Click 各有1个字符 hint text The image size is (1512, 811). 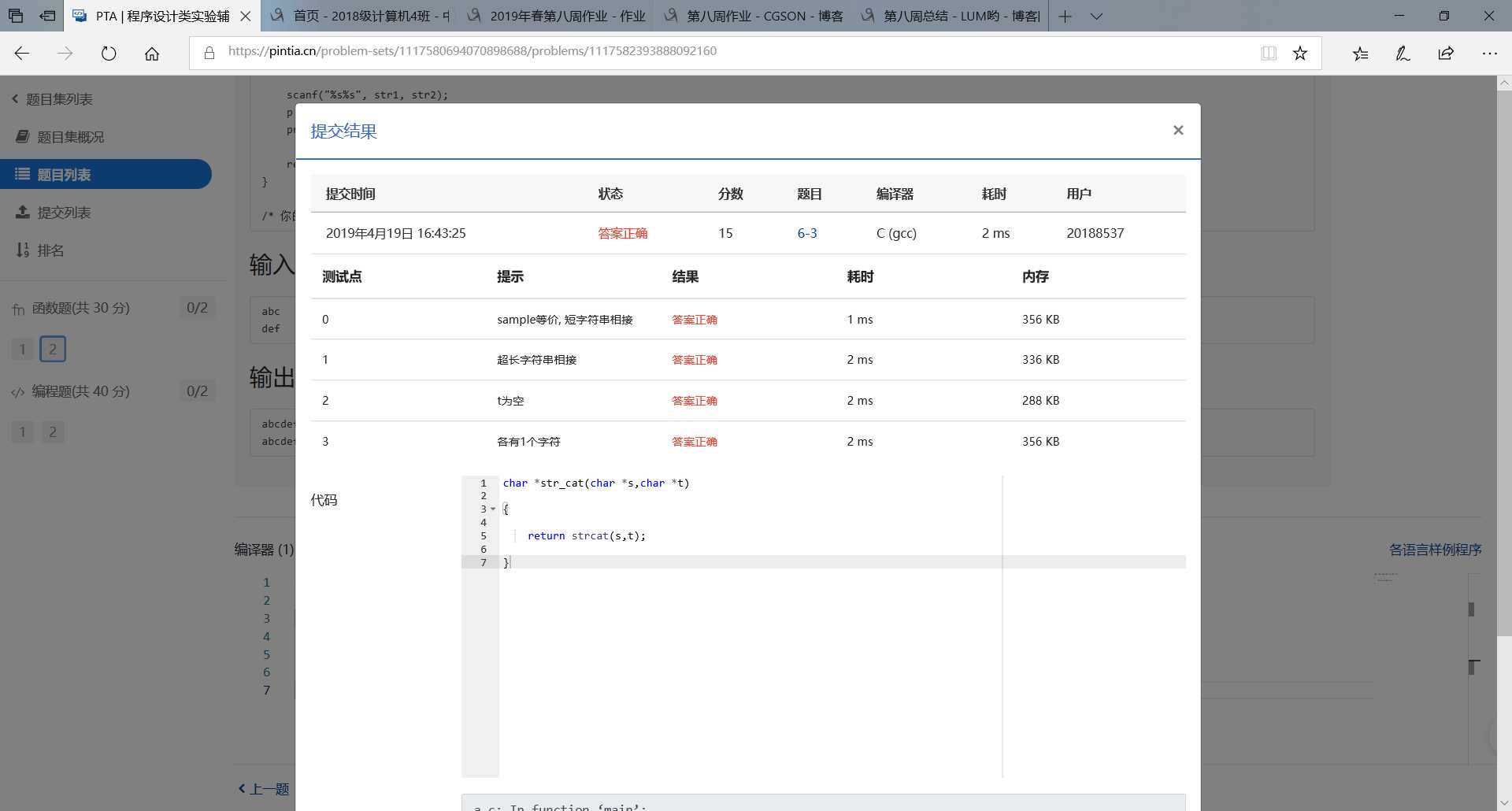[x=528, y=442]
